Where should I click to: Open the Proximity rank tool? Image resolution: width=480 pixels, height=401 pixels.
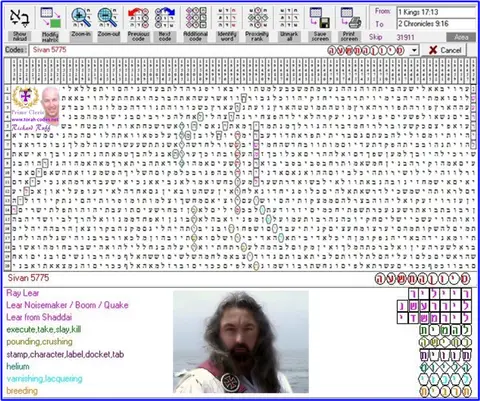coord(257,18)
